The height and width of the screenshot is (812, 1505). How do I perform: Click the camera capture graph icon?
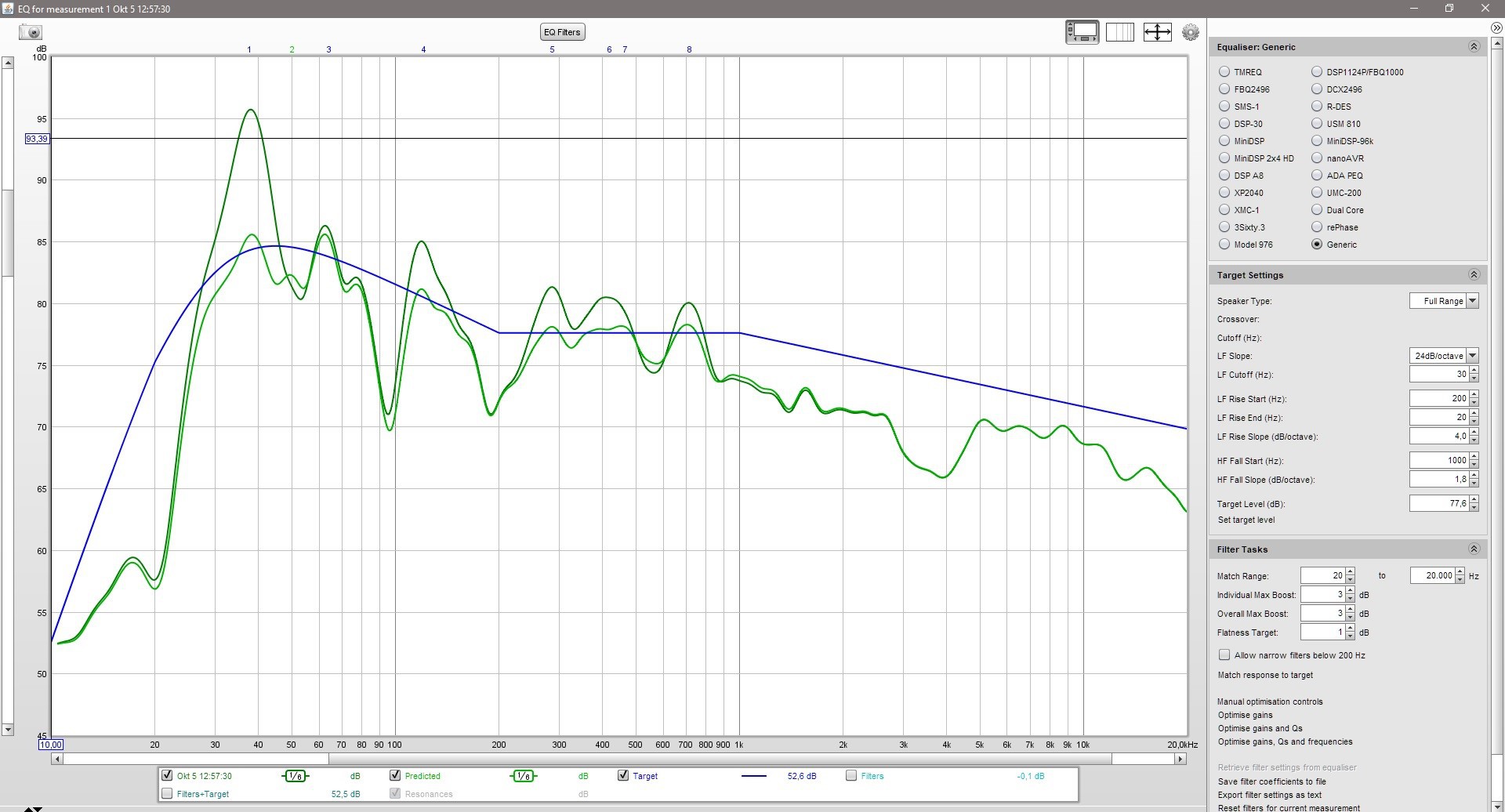31,32
